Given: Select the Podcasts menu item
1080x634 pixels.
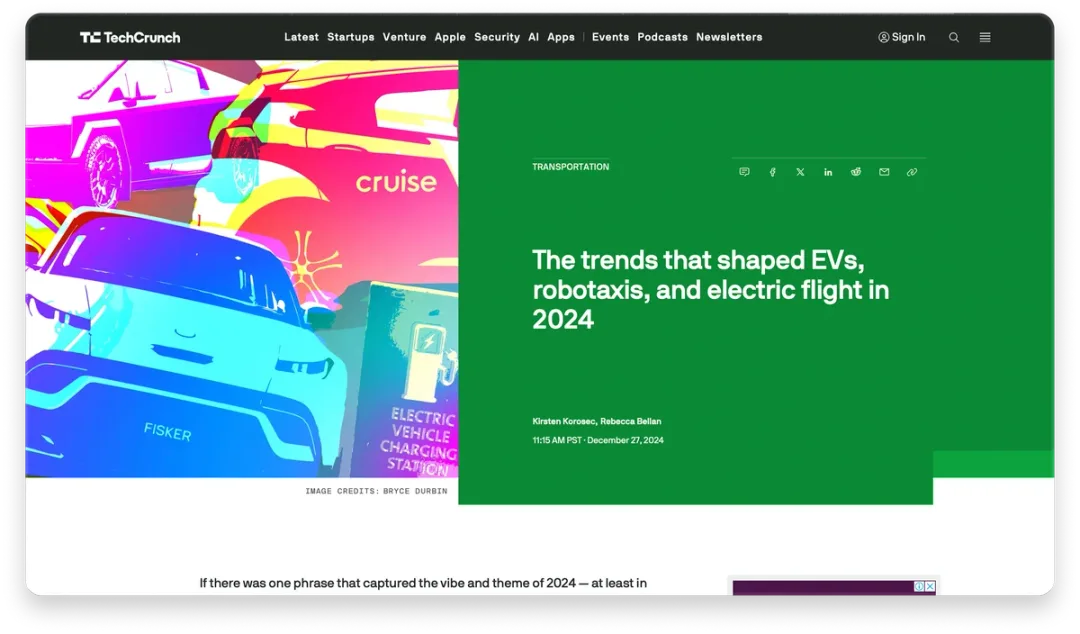Looking at the screenshot, I should coord(662,37).
